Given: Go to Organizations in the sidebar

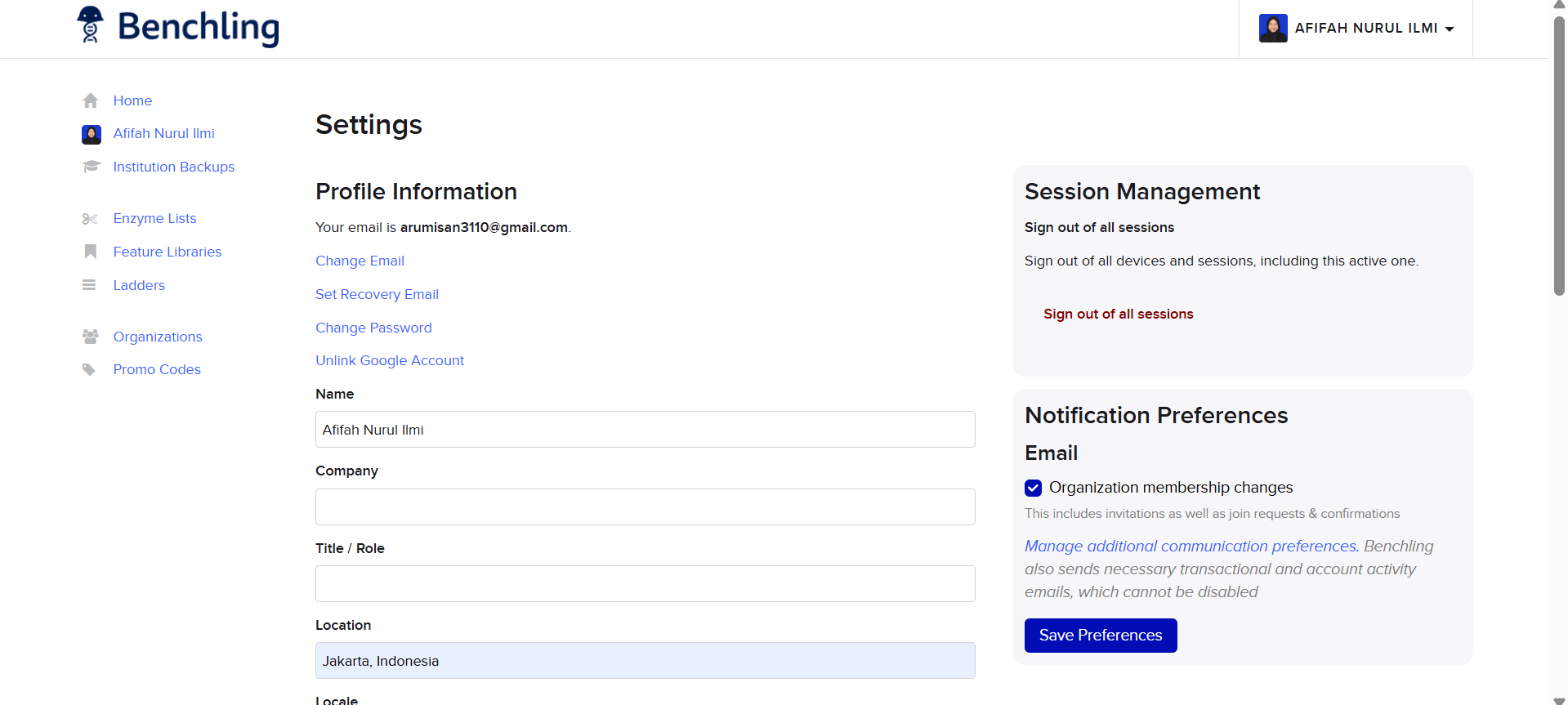Looking at the screenshot, I should point(157,337).
